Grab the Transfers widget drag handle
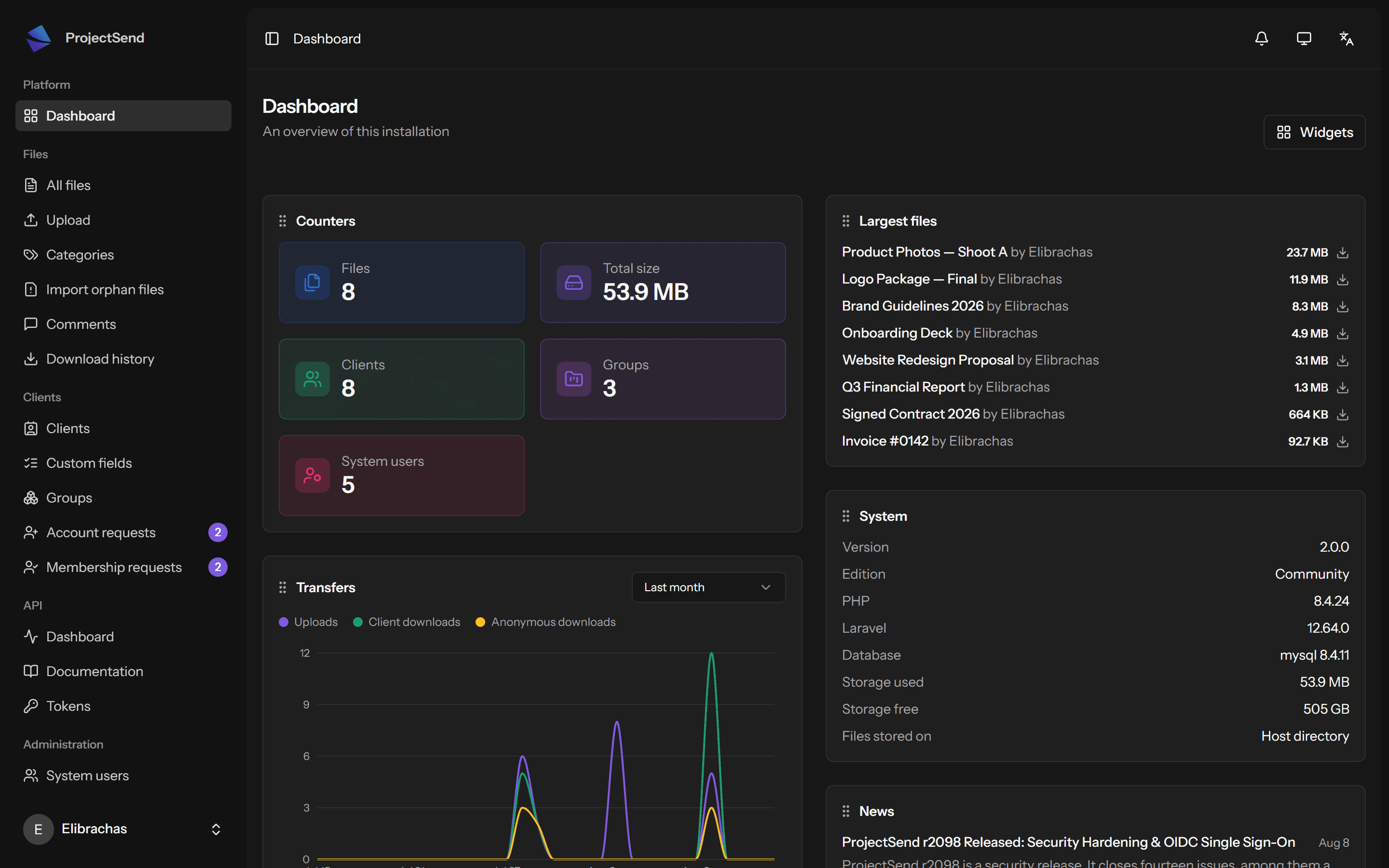1389x868 pixels. (x=283, y=587)
